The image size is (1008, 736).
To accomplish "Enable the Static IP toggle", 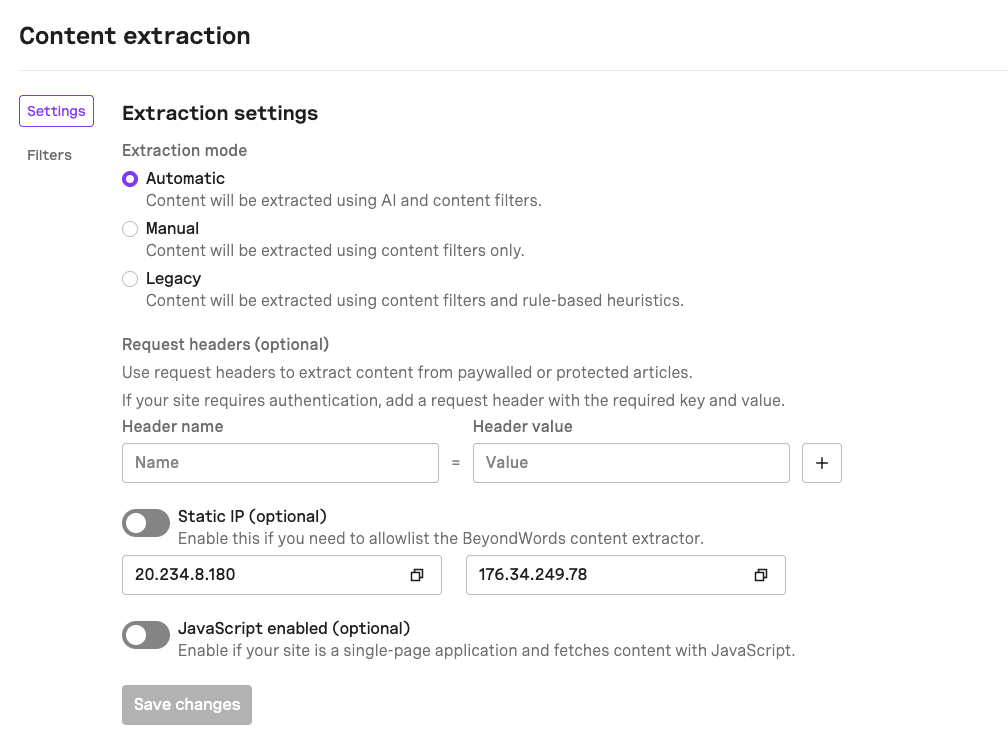I will pyautogui.click(x=146, y=523).
